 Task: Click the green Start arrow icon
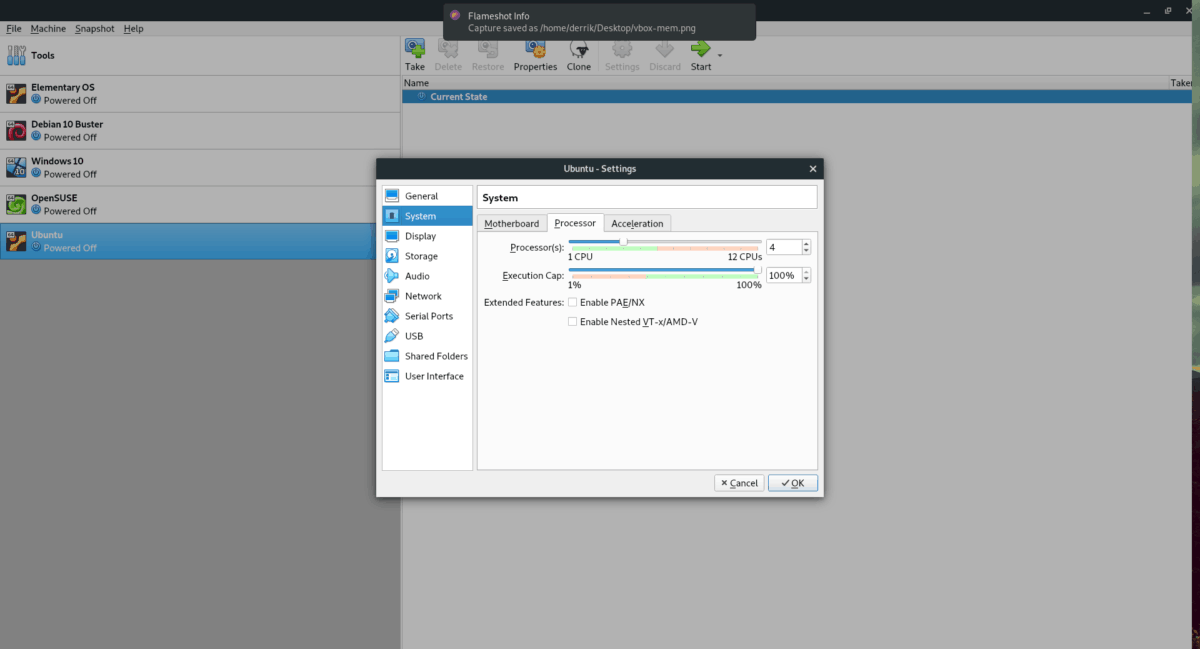(x=700, y=48)
